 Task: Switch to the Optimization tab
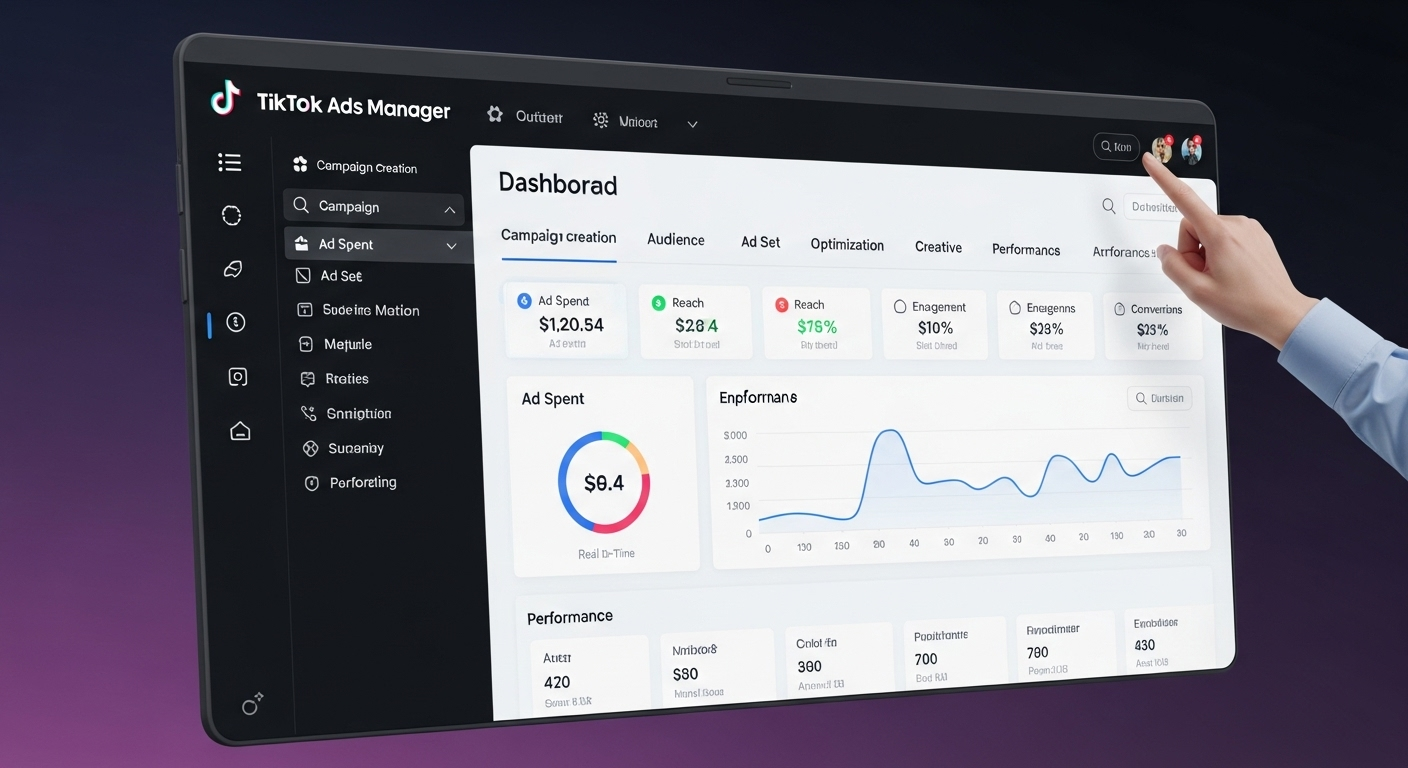[x=847, y=245]
